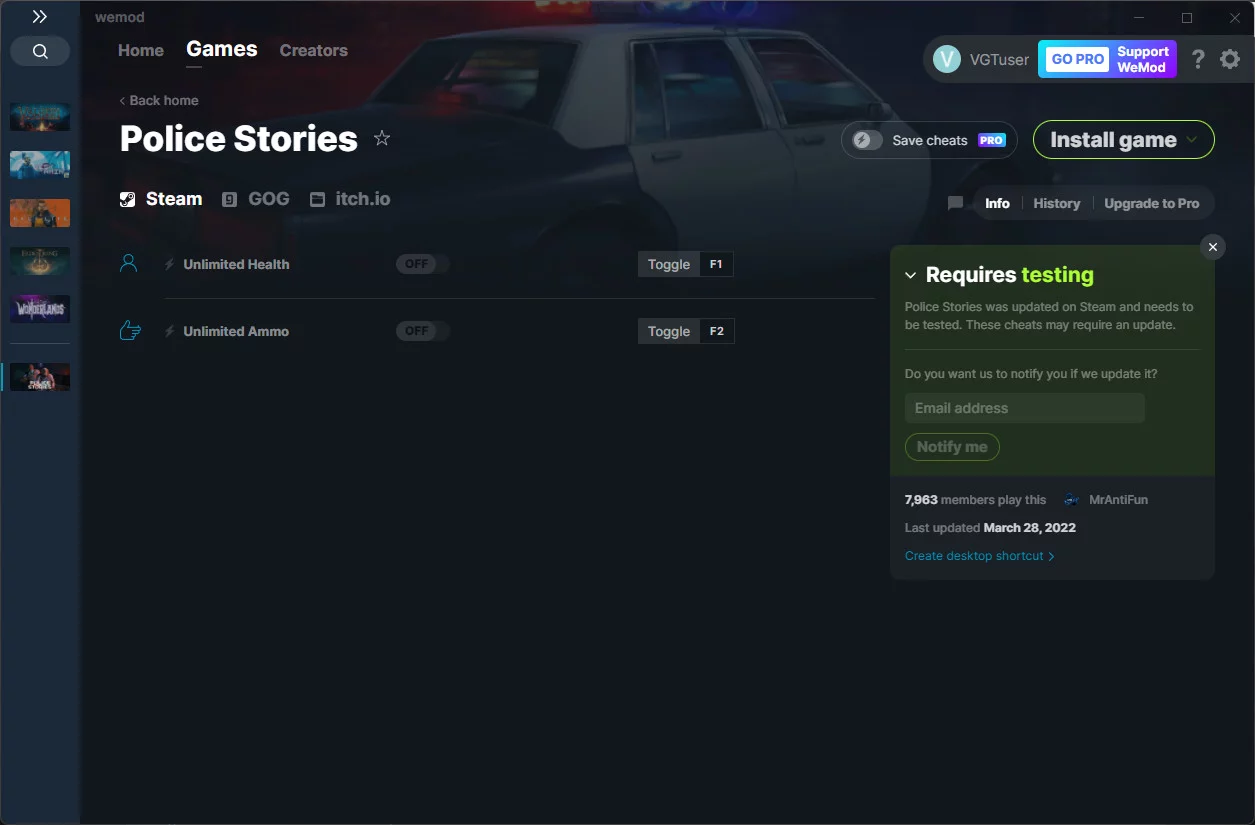Click the GO PRO button

(x=1077, y=59)
